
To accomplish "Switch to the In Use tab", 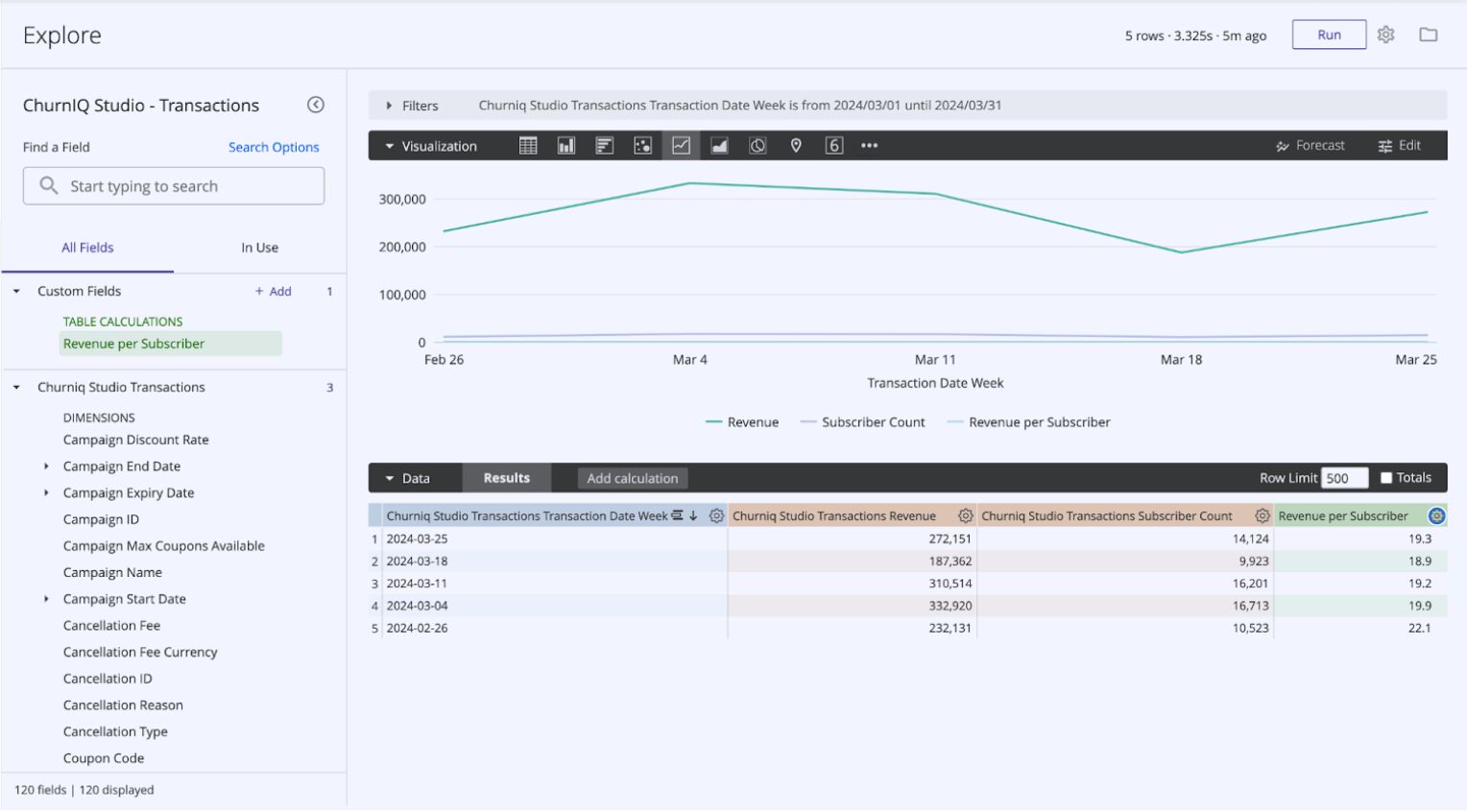I will [259, 248].
